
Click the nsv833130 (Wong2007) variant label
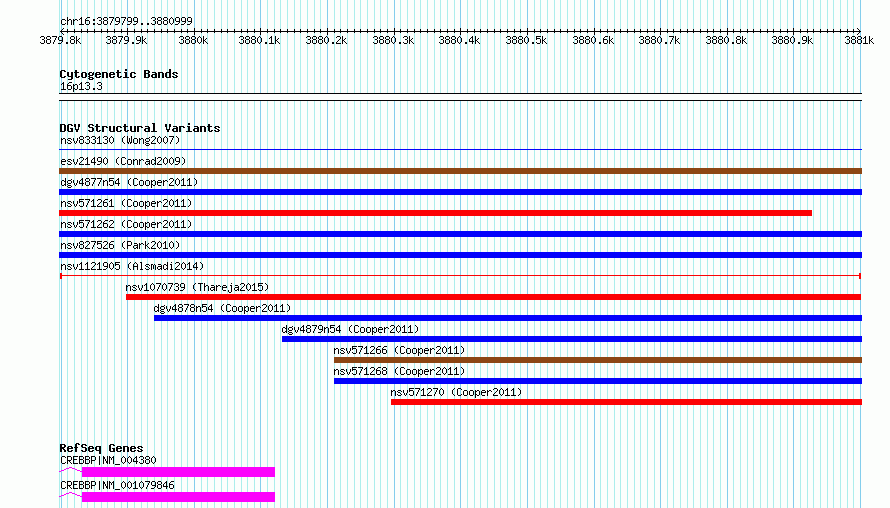click(120, 140)
